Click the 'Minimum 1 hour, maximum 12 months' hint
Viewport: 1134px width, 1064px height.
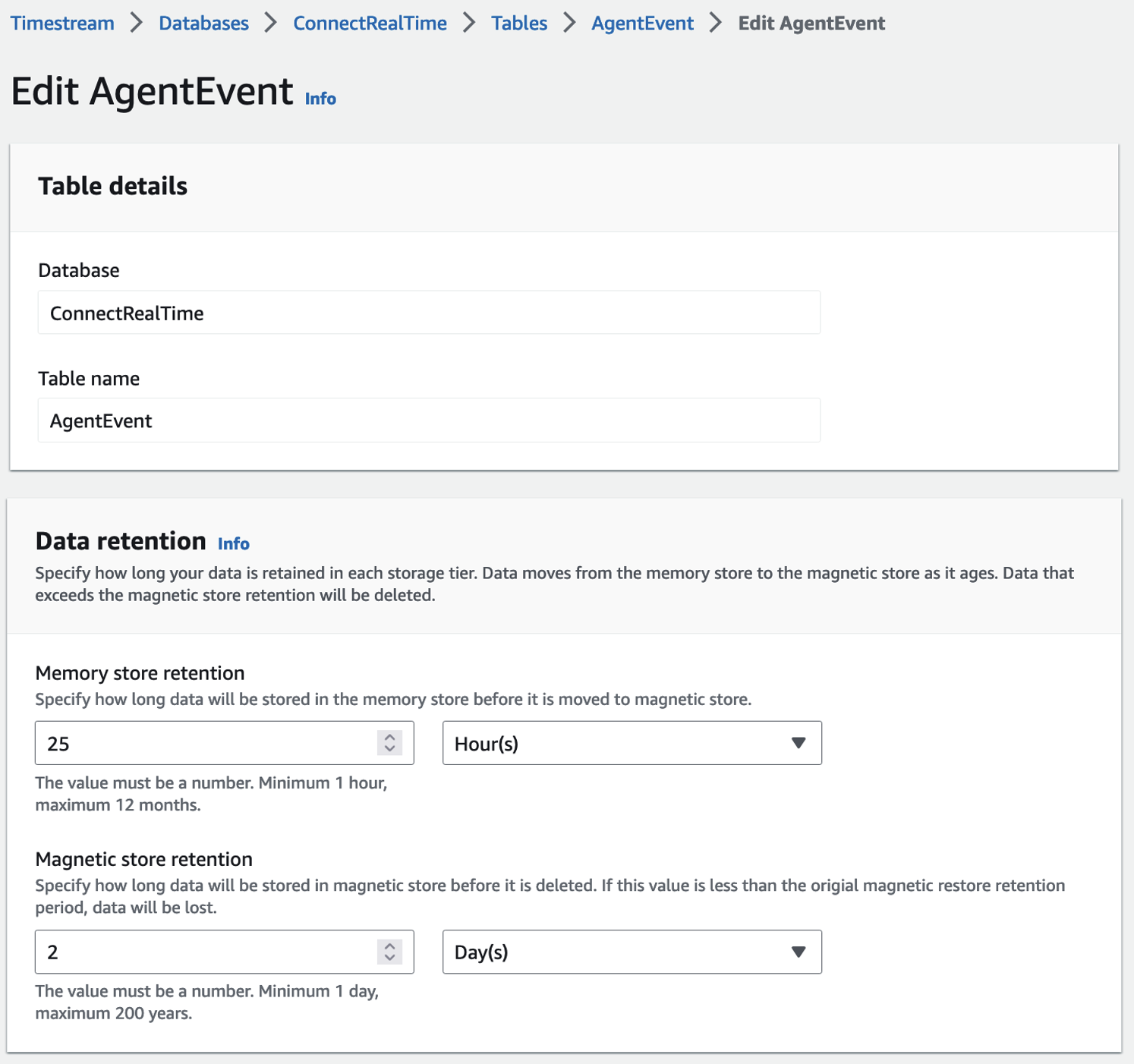(211, 794)
